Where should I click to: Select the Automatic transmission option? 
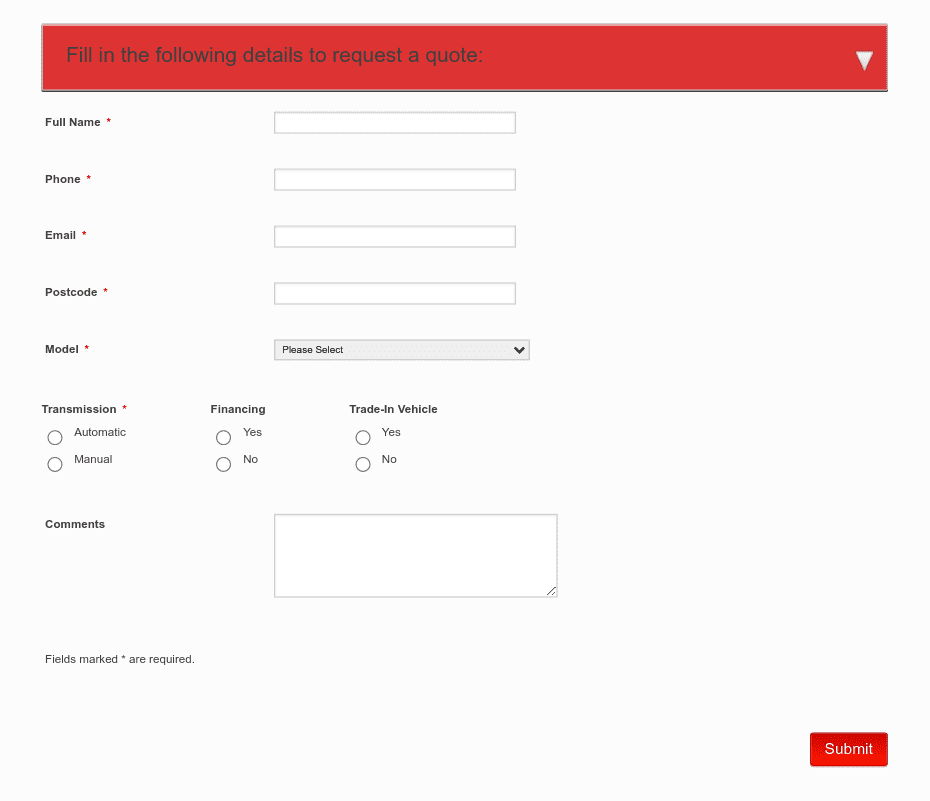tap(55, 437)
